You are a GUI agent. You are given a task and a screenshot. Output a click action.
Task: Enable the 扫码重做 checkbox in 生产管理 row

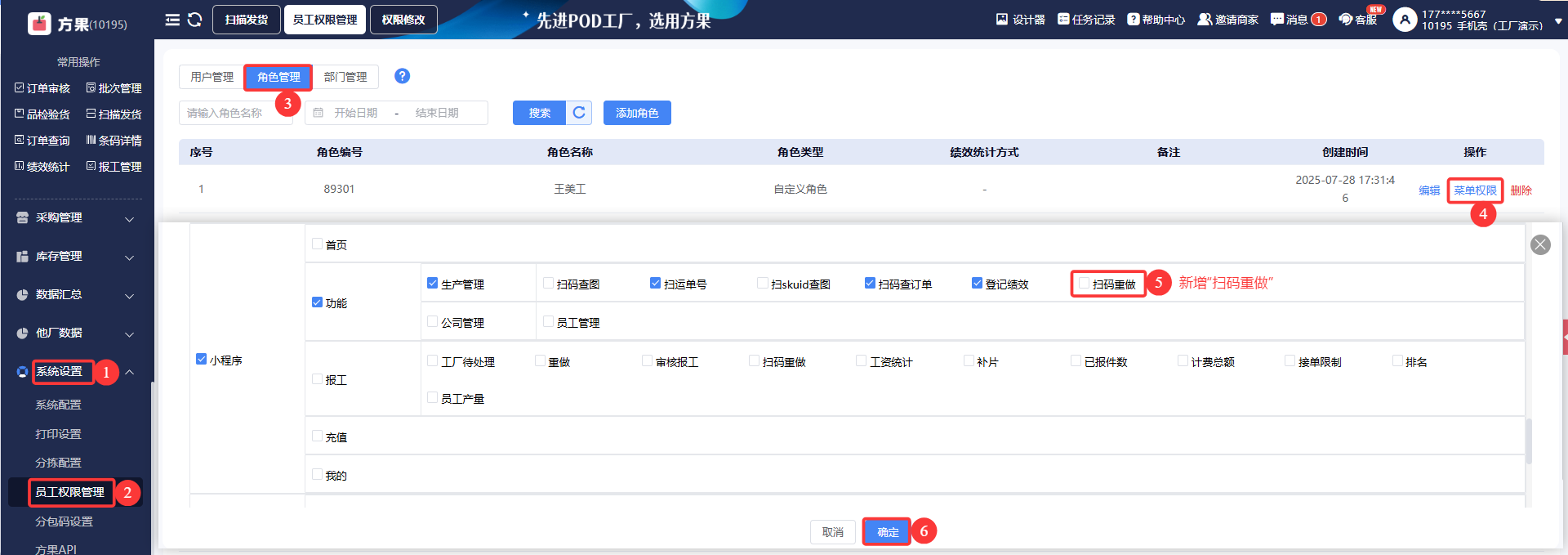coord(1085,284)
